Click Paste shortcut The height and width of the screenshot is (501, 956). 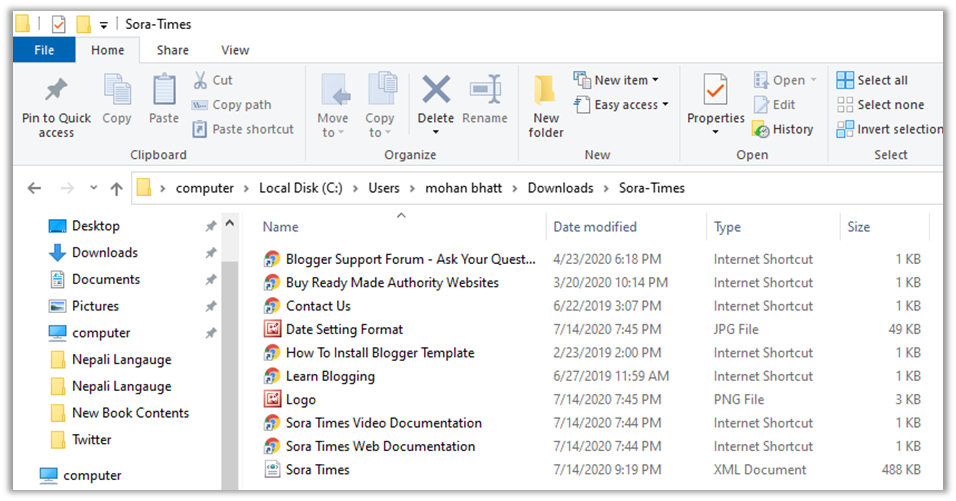tap(243, 129)
